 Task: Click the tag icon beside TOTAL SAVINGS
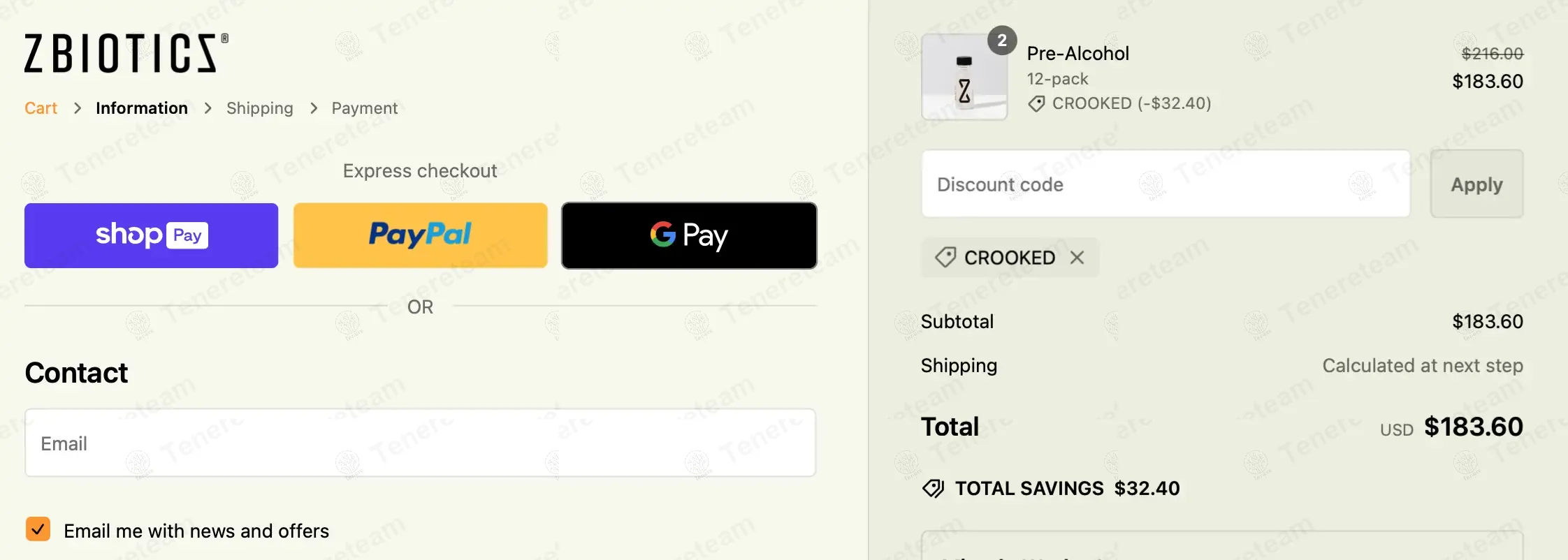pyautogui.click(x=933, y=488)
